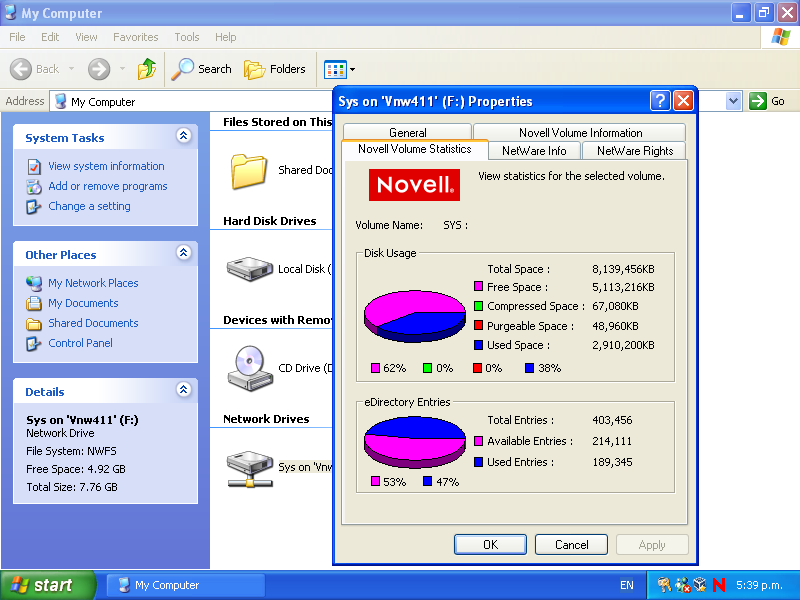Click the Available Entries magenta swatch
The image size is (800, 600).
coord(479,441)
